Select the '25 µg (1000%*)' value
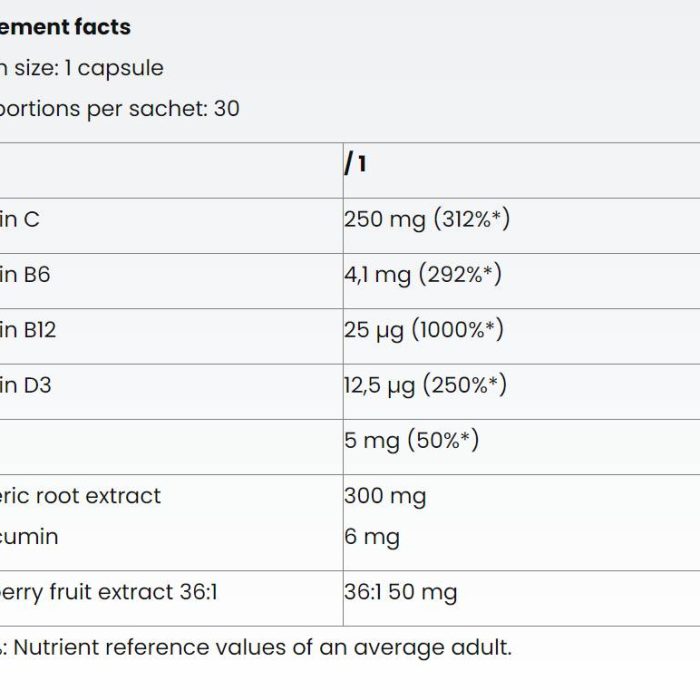This screenshot has width=700, height=700. pos(424,330)
